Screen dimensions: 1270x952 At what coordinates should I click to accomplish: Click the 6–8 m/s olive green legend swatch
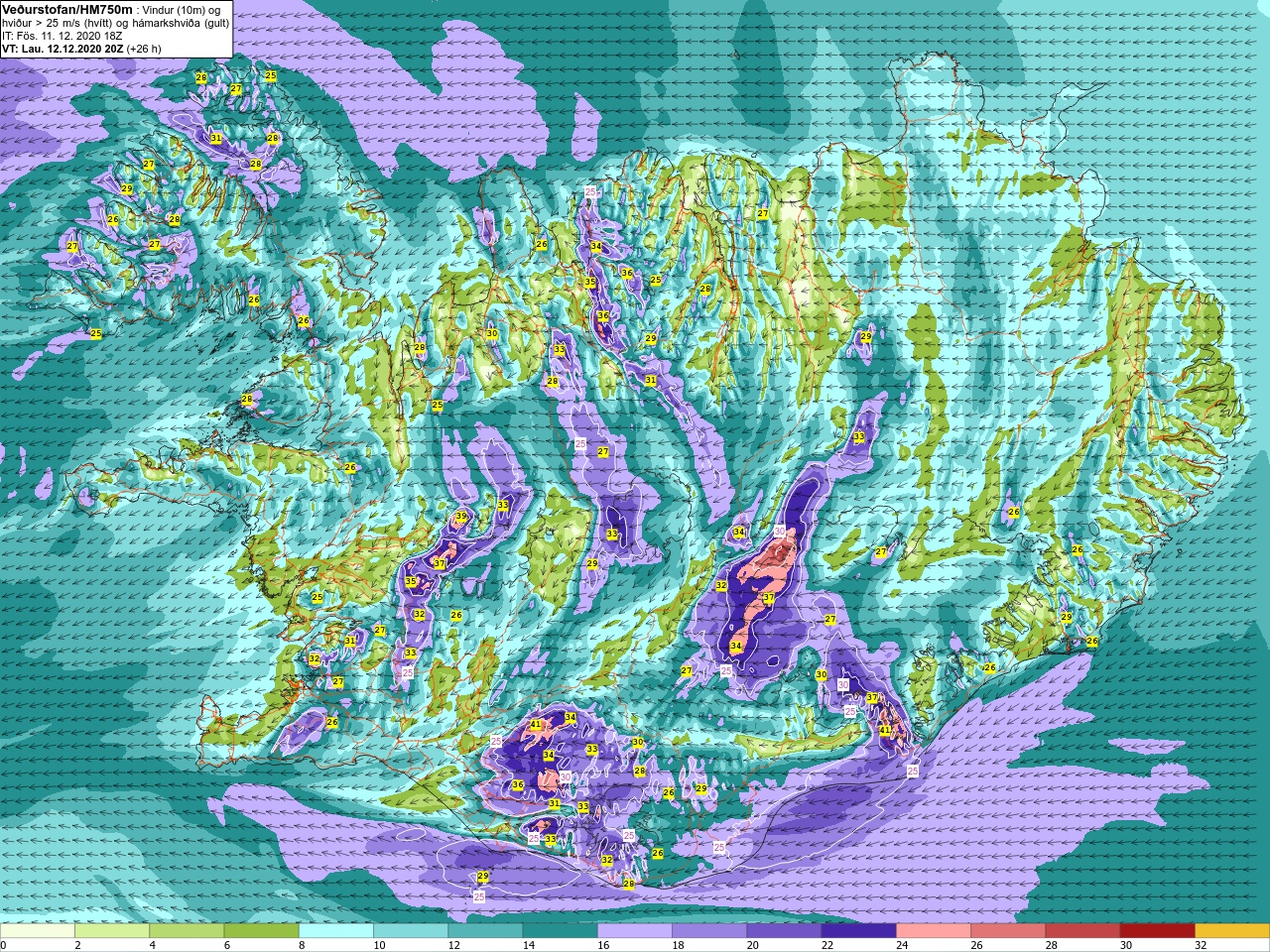click(261, 931)
